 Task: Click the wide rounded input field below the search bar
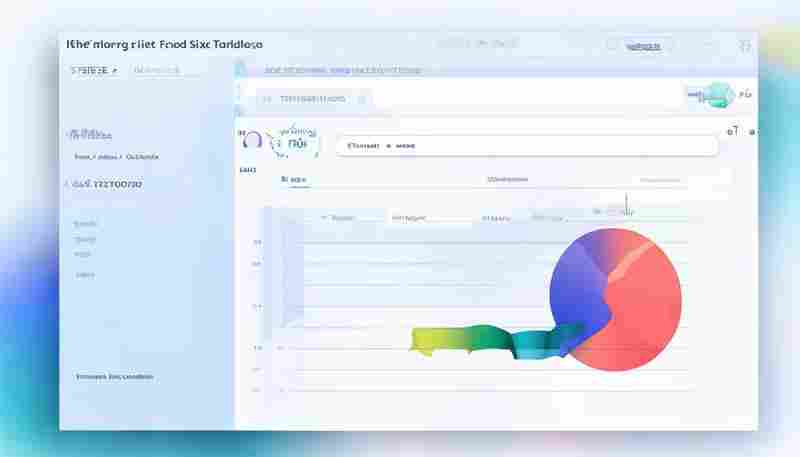[527, 146]
